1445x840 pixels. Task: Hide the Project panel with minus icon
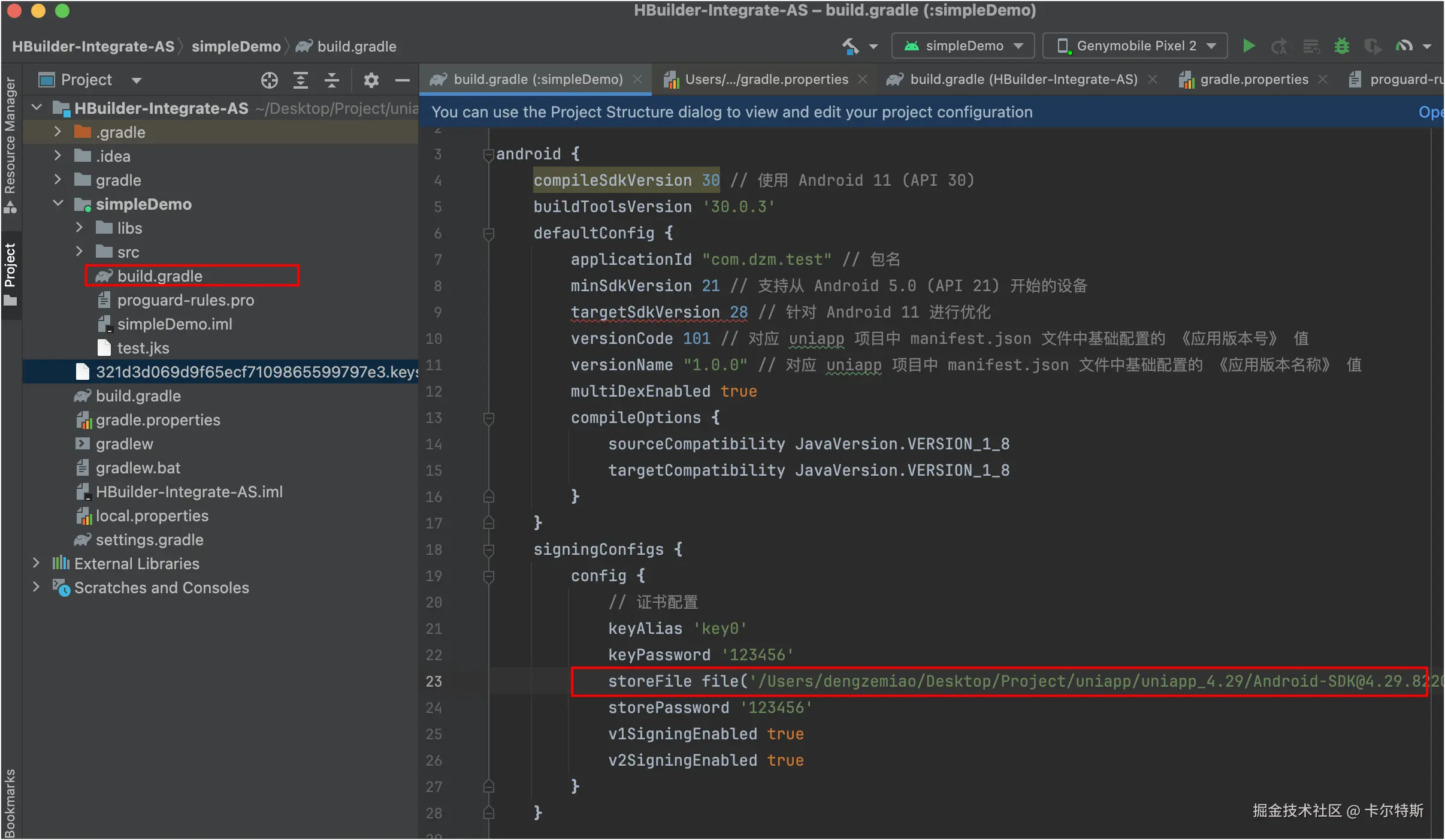coord(403,80)
